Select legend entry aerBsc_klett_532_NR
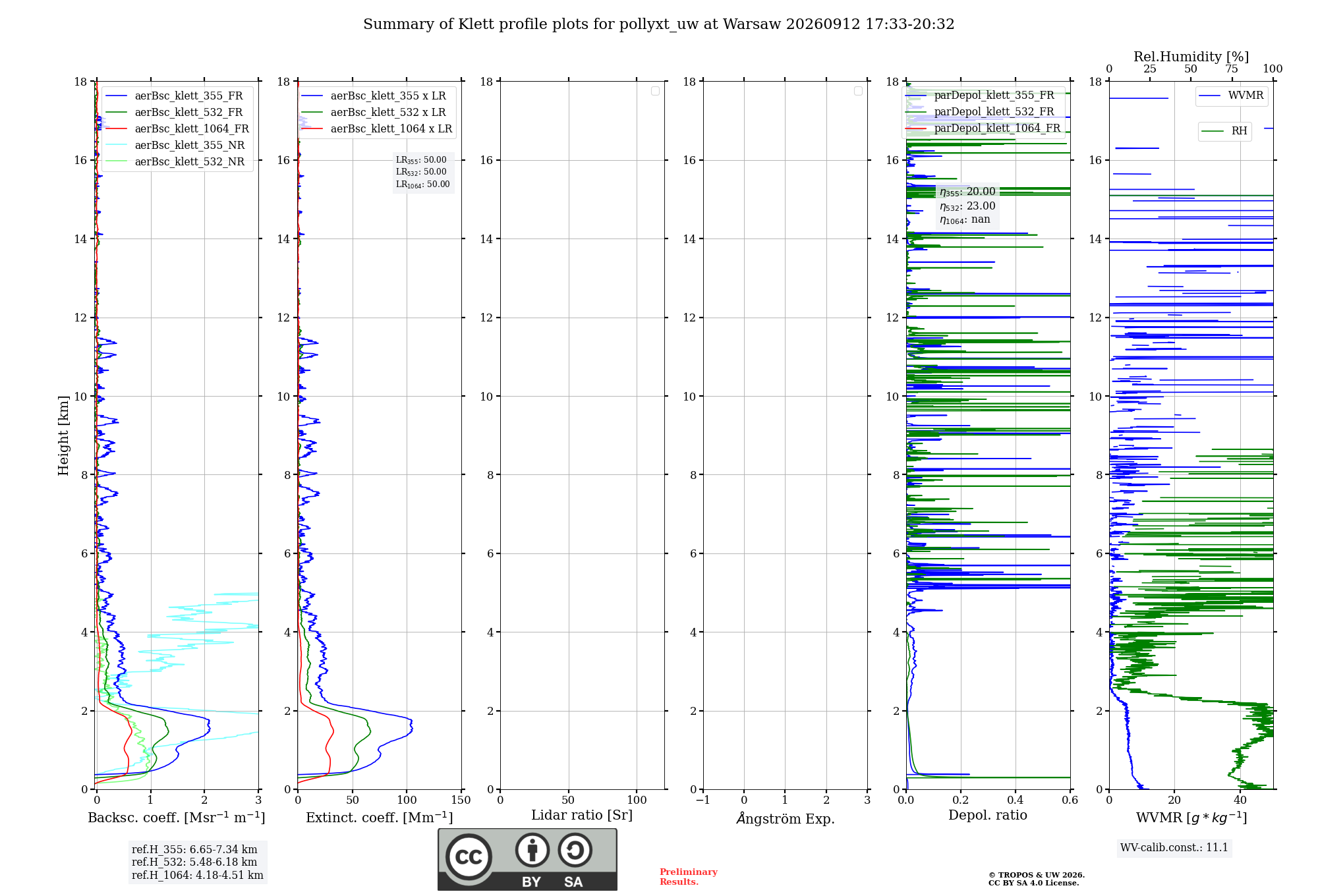The image size is (1318, 896). [190, 162]
